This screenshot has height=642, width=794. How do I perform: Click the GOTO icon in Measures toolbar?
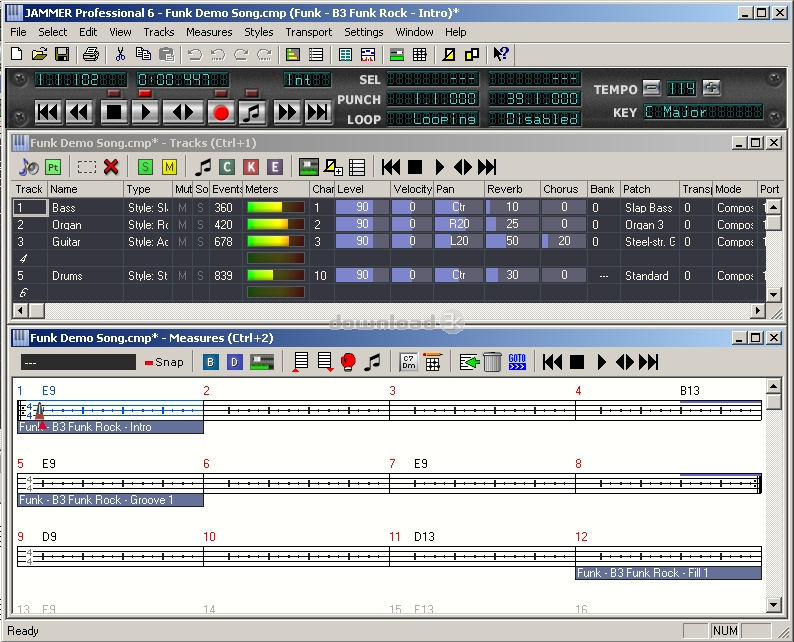coord(517,363)
